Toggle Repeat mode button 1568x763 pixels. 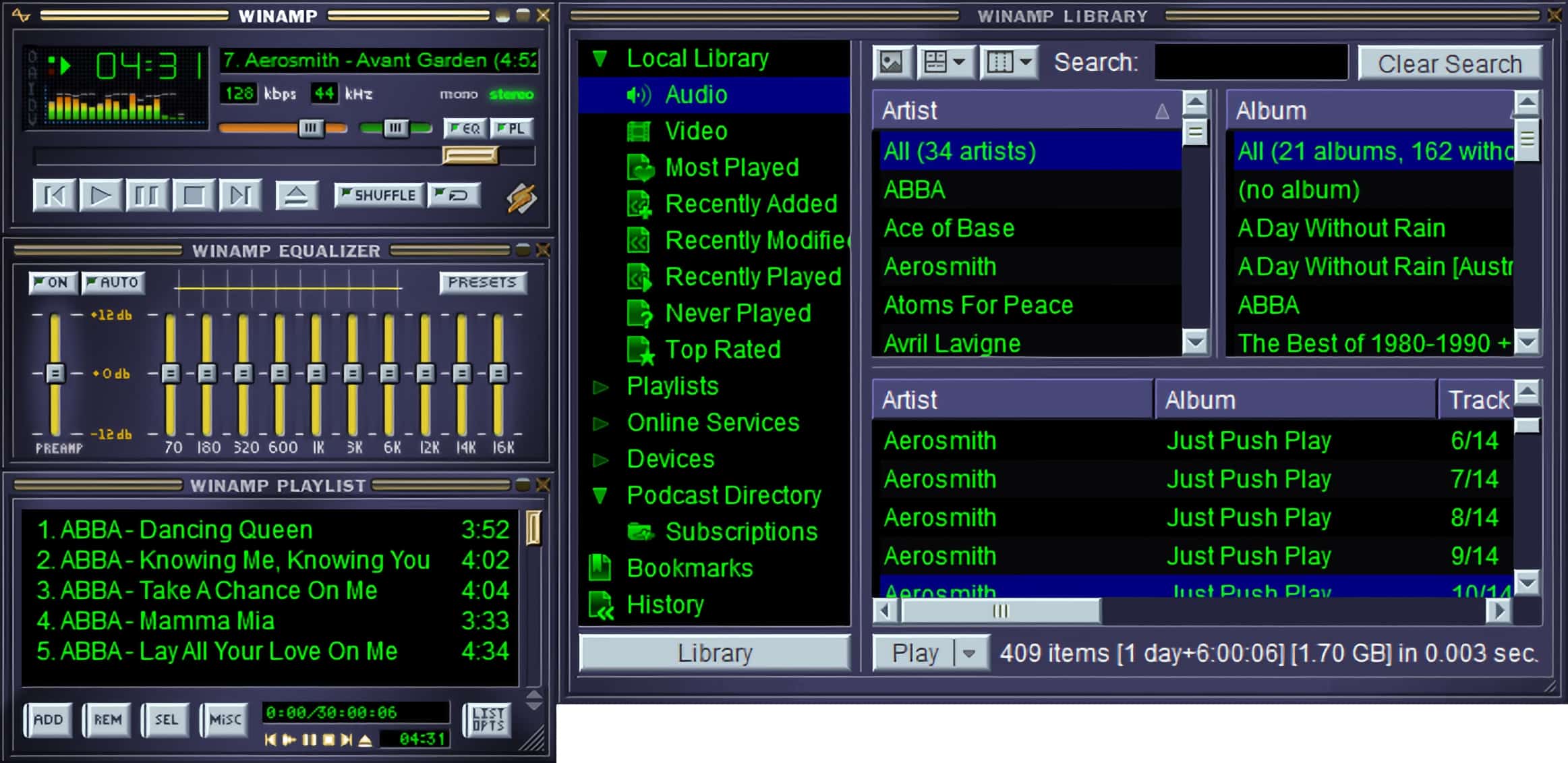click(x=454, y=195)
